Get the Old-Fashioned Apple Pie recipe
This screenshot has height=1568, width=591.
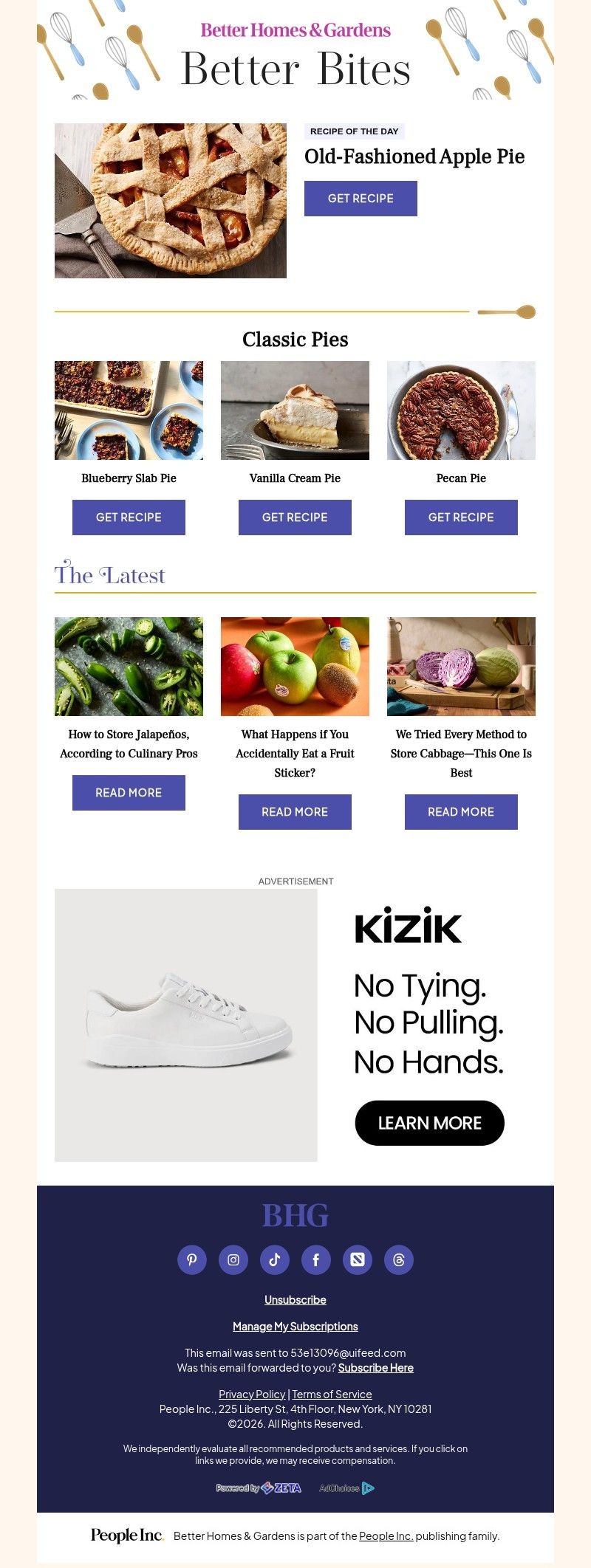361,198
